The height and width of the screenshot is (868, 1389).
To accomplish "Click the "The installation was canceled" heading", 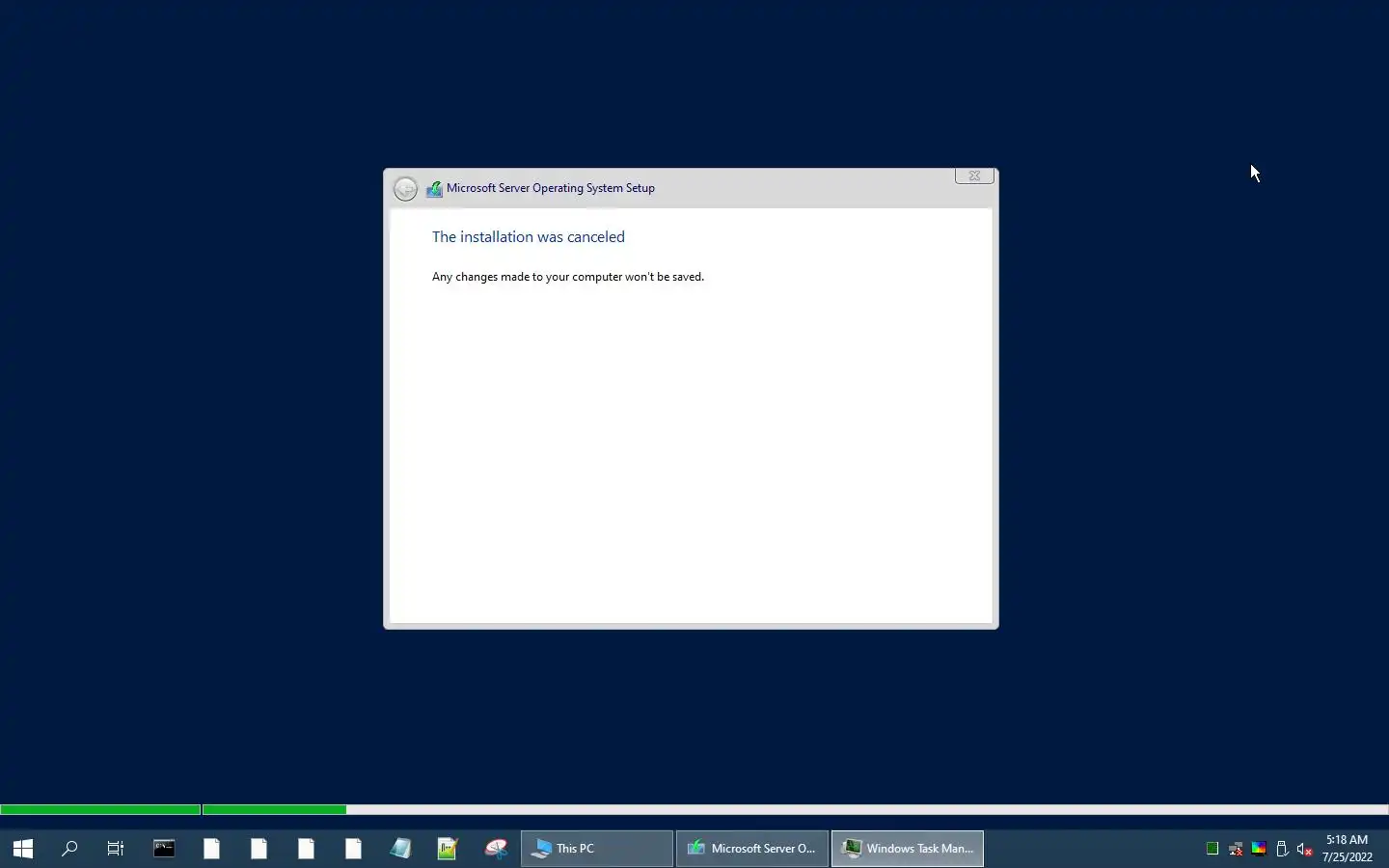I will pyautogui.click(x=529, y=237).
